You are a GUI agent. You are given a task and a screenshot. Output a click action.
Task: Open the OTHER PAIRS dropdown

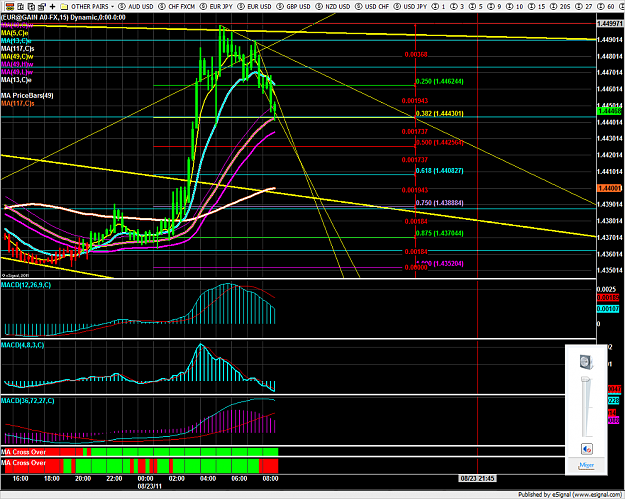tap(92, 6)
